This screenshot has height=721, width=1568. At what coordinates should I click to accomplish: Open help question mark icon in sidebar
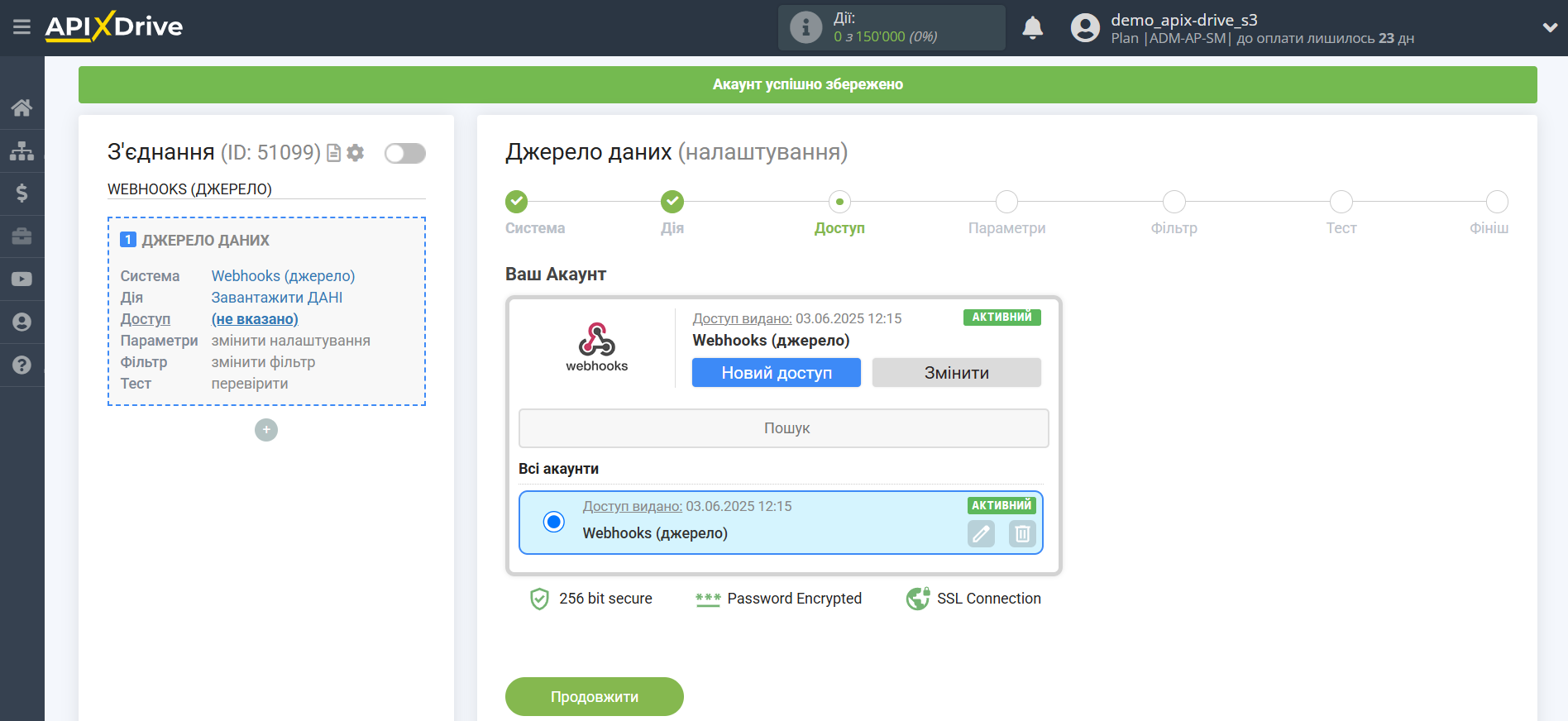(22, 365)
